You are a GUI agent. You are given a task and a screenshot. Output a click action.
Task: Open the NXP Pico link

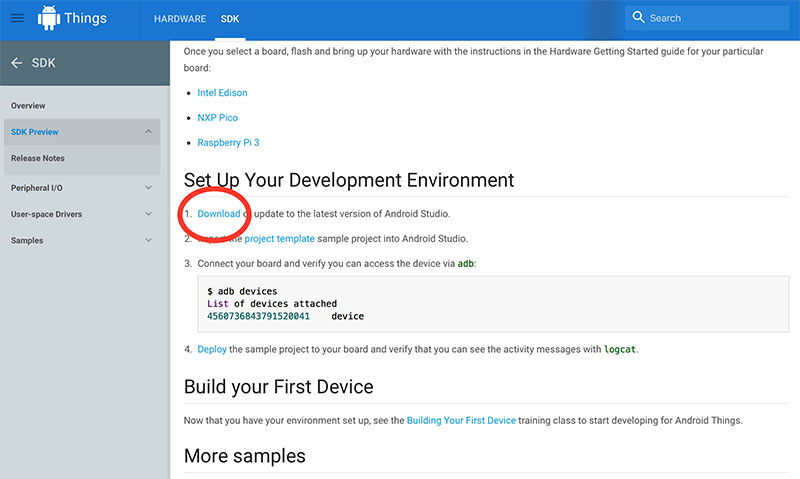217,118
